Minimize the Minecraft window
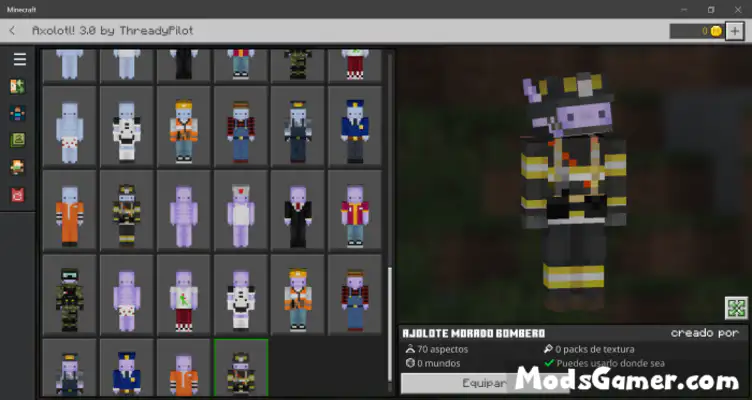This screenshot has height=400, width=752. [x=684, y=10]
